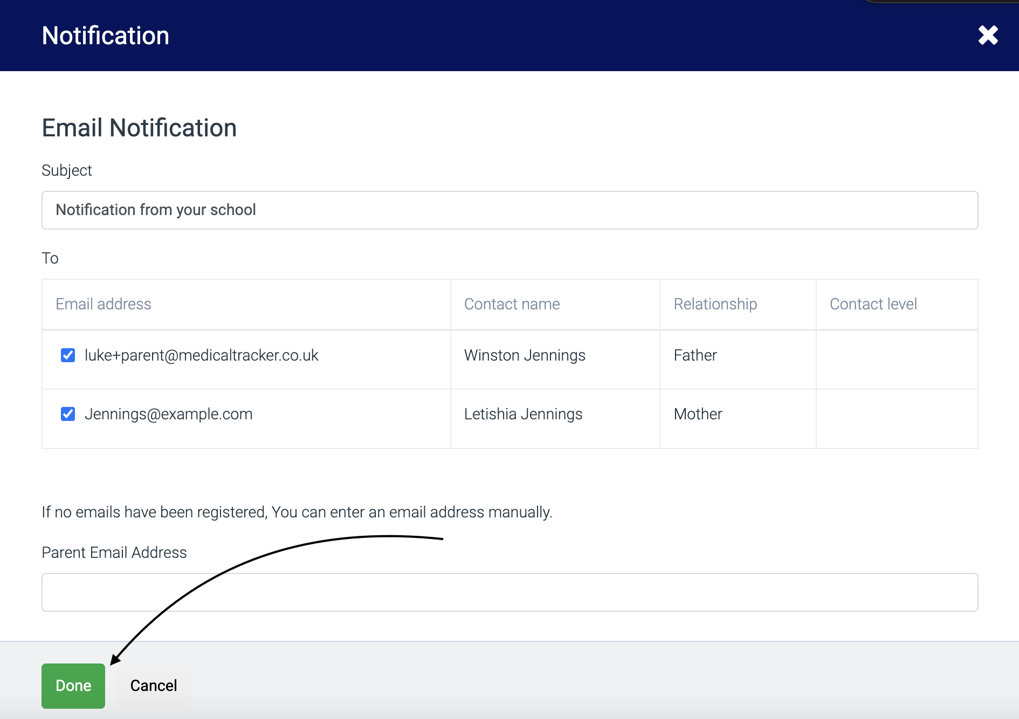Click the Subject input field
Viewport: 1019px width, 719px height.
tap(509, 210)
